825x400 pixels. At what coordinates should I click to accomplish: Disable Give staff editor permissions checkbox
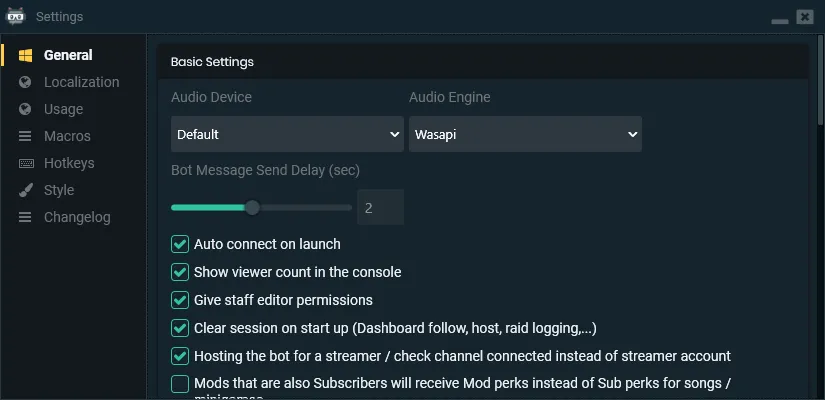click(180, 300)
